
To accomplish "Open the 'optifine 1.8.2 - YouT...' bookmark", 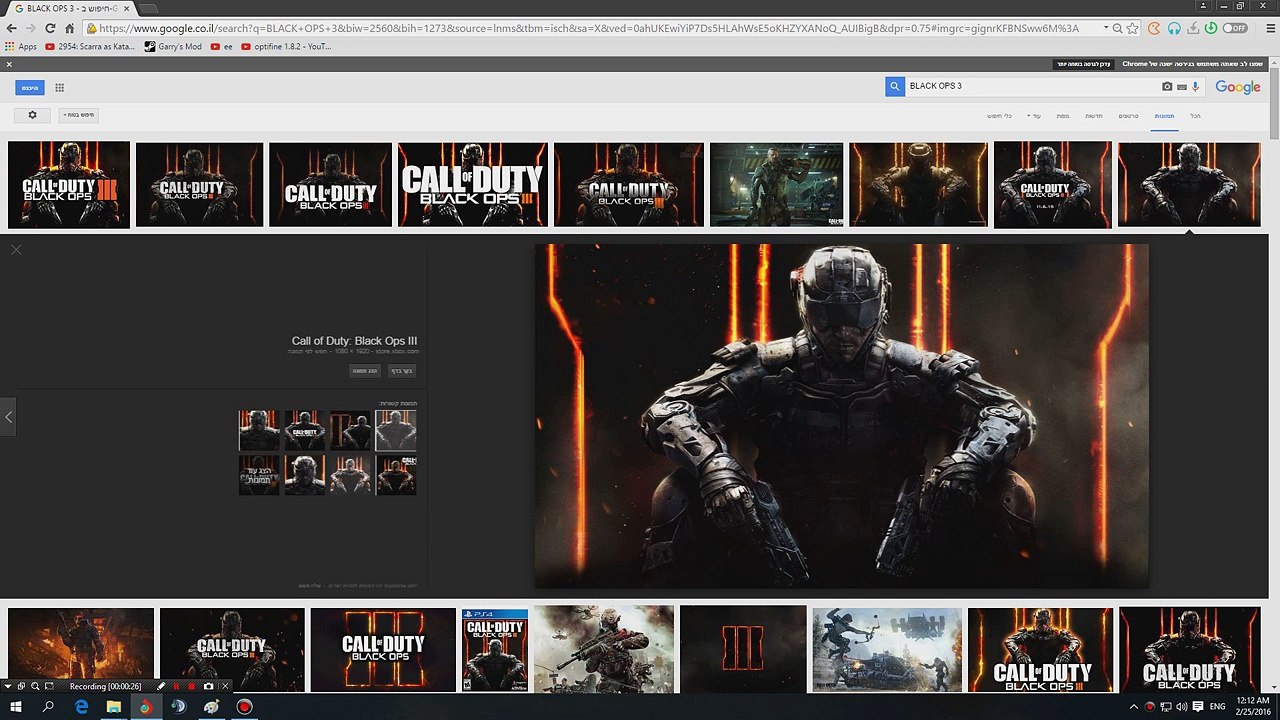I will coord(286,46).
